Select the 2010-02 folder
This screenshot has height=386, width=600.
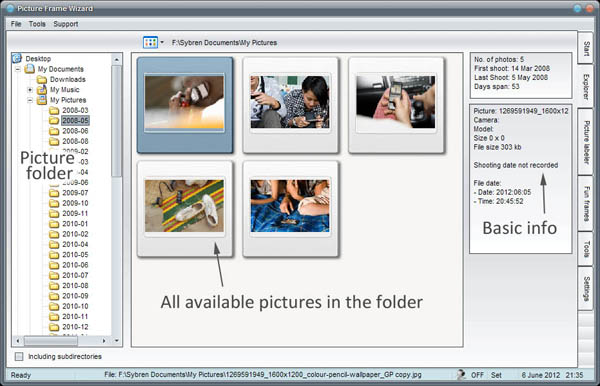click(x=75, y=234)
